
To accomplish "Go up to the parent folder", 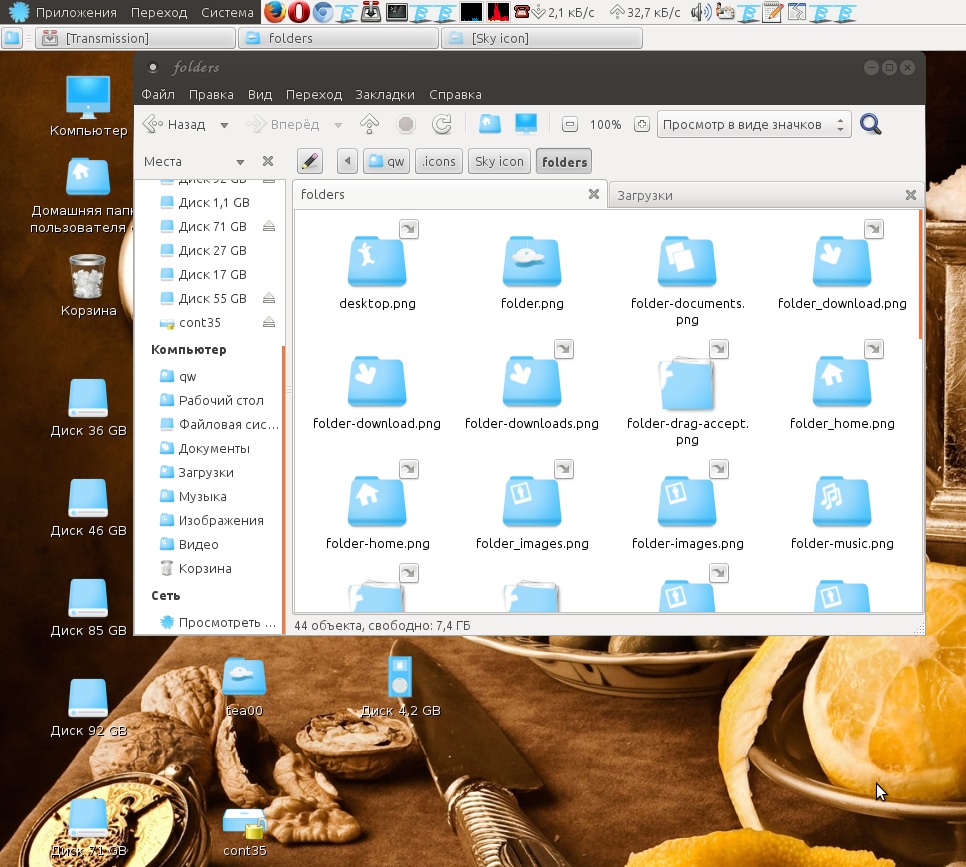I will 369,124.
